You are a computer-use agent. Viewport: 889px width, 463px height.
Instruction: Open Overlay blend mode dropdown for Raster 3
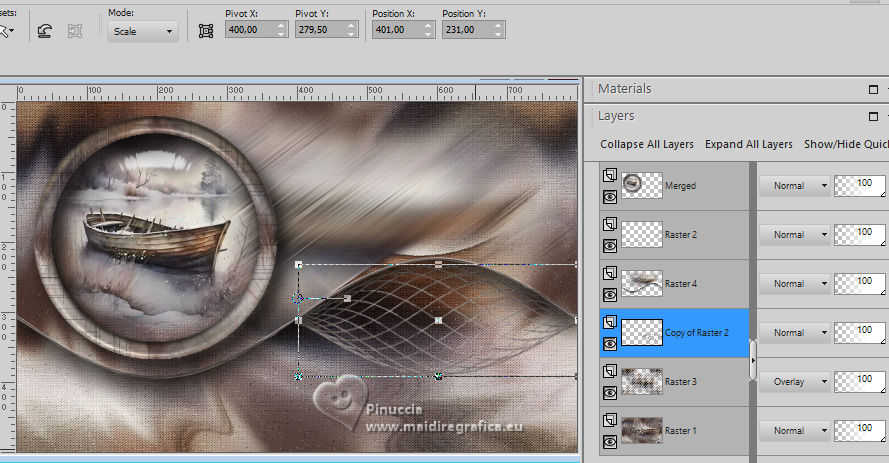pos(794,382)
